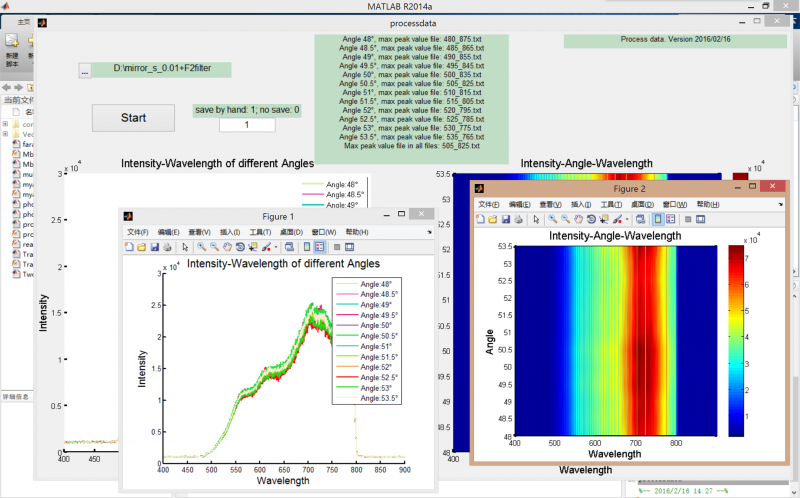Select the Zoom Out tool in Figure 2

pos(565,218)
